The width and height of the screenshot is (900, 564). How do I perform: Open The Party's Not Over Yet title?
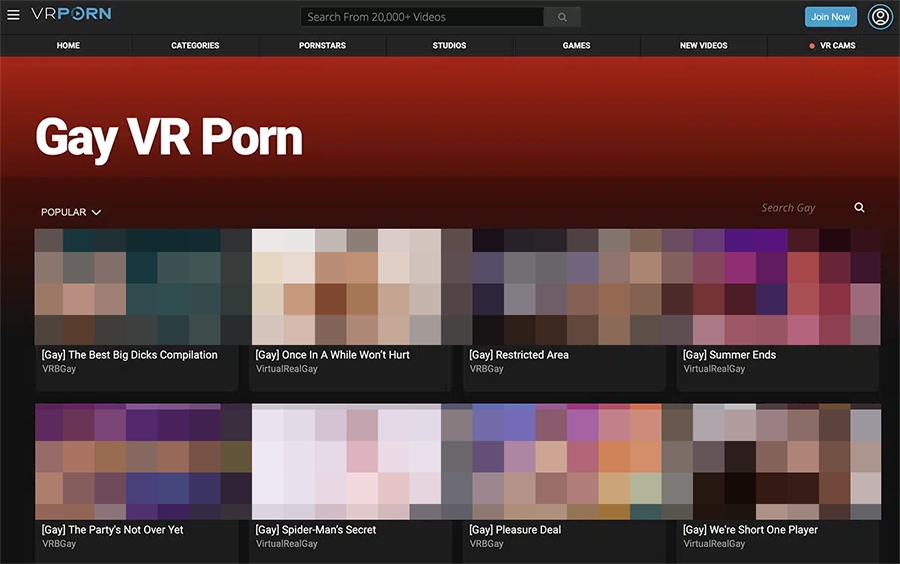[112, 530]
